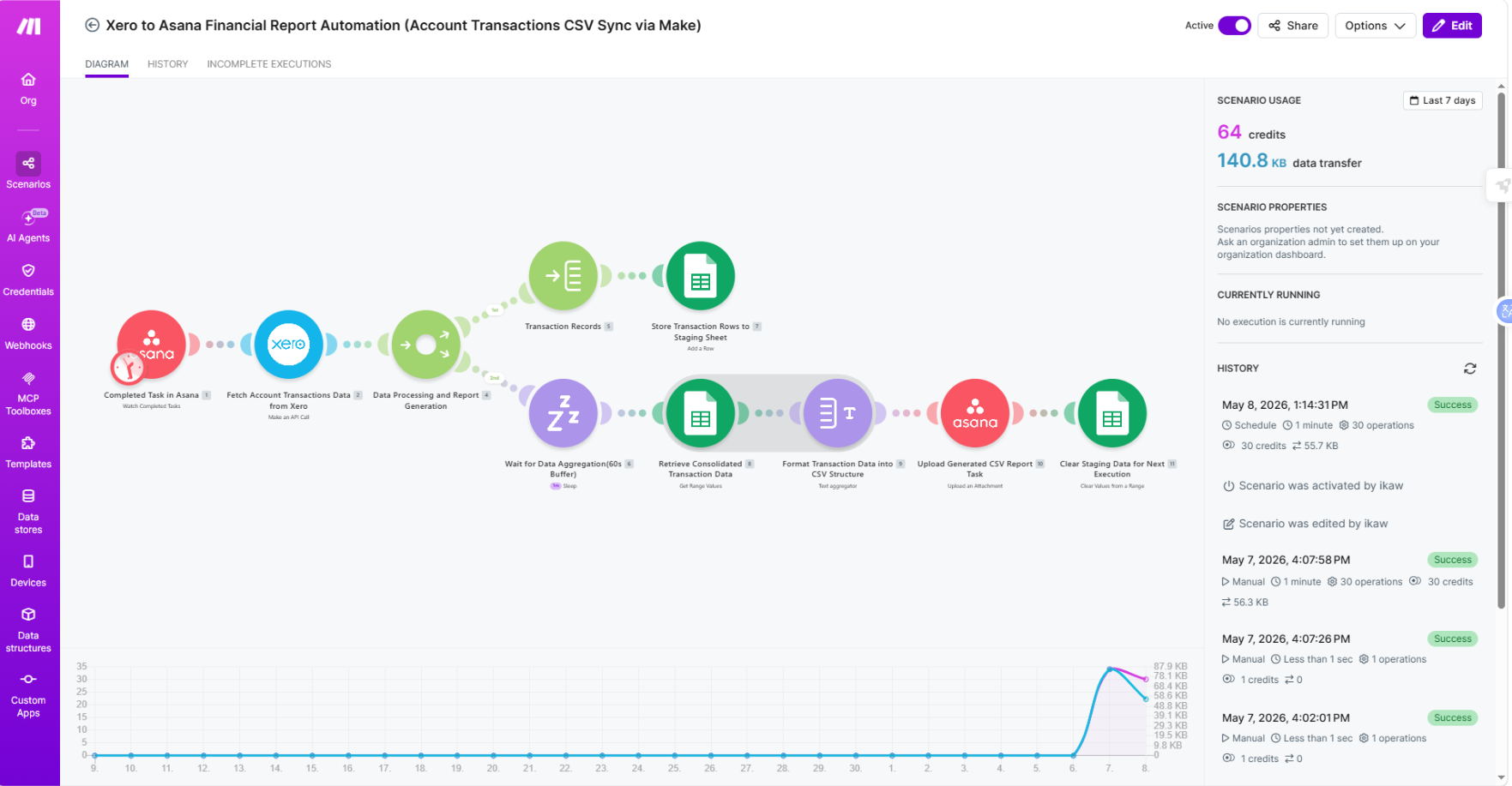Click the 140.8 KB data transfer value
The height and width of the screenshot is (786, 1512).
click(x=1251, y=160)
